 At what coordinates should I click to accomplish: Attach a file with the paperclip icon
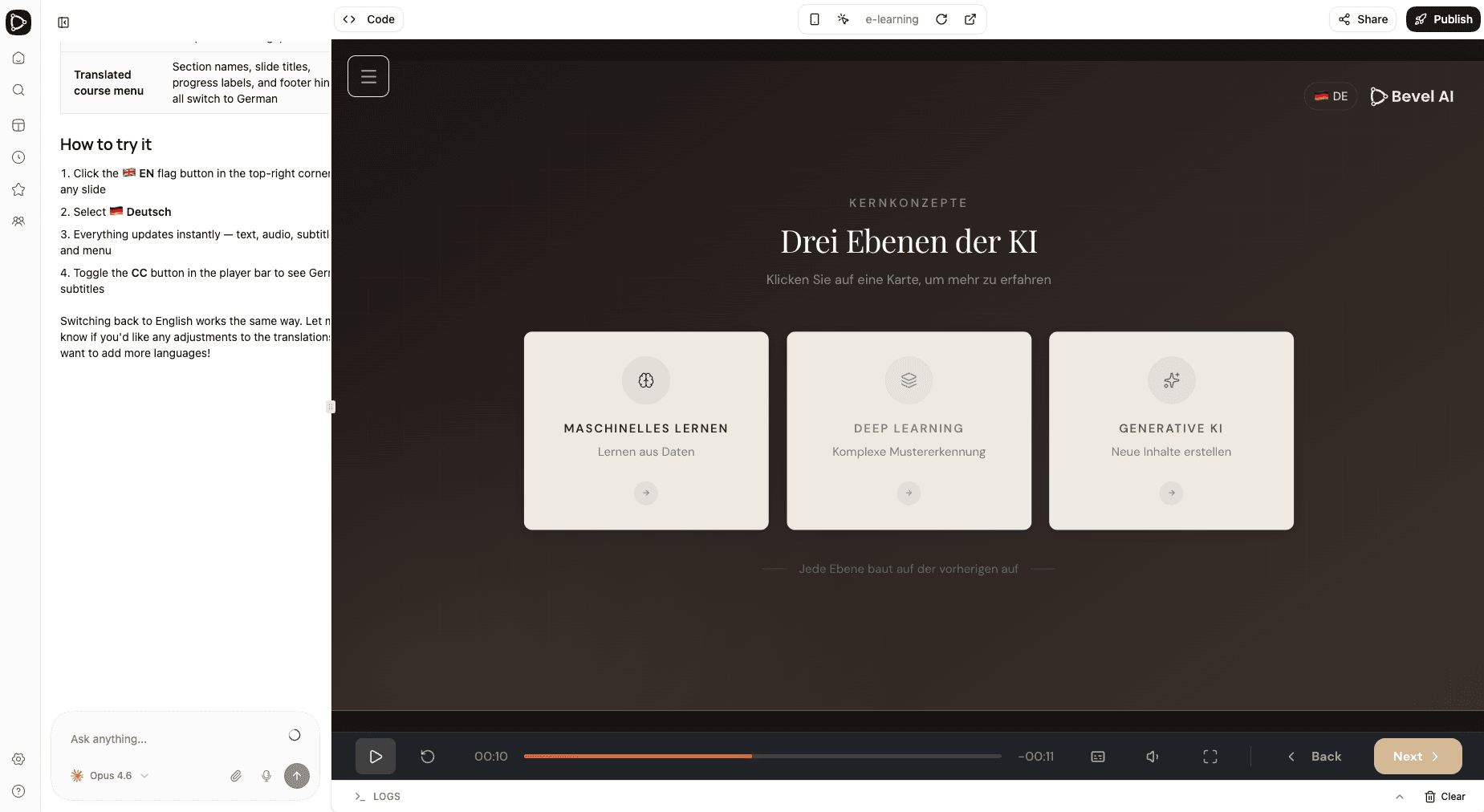coord(235,776)
